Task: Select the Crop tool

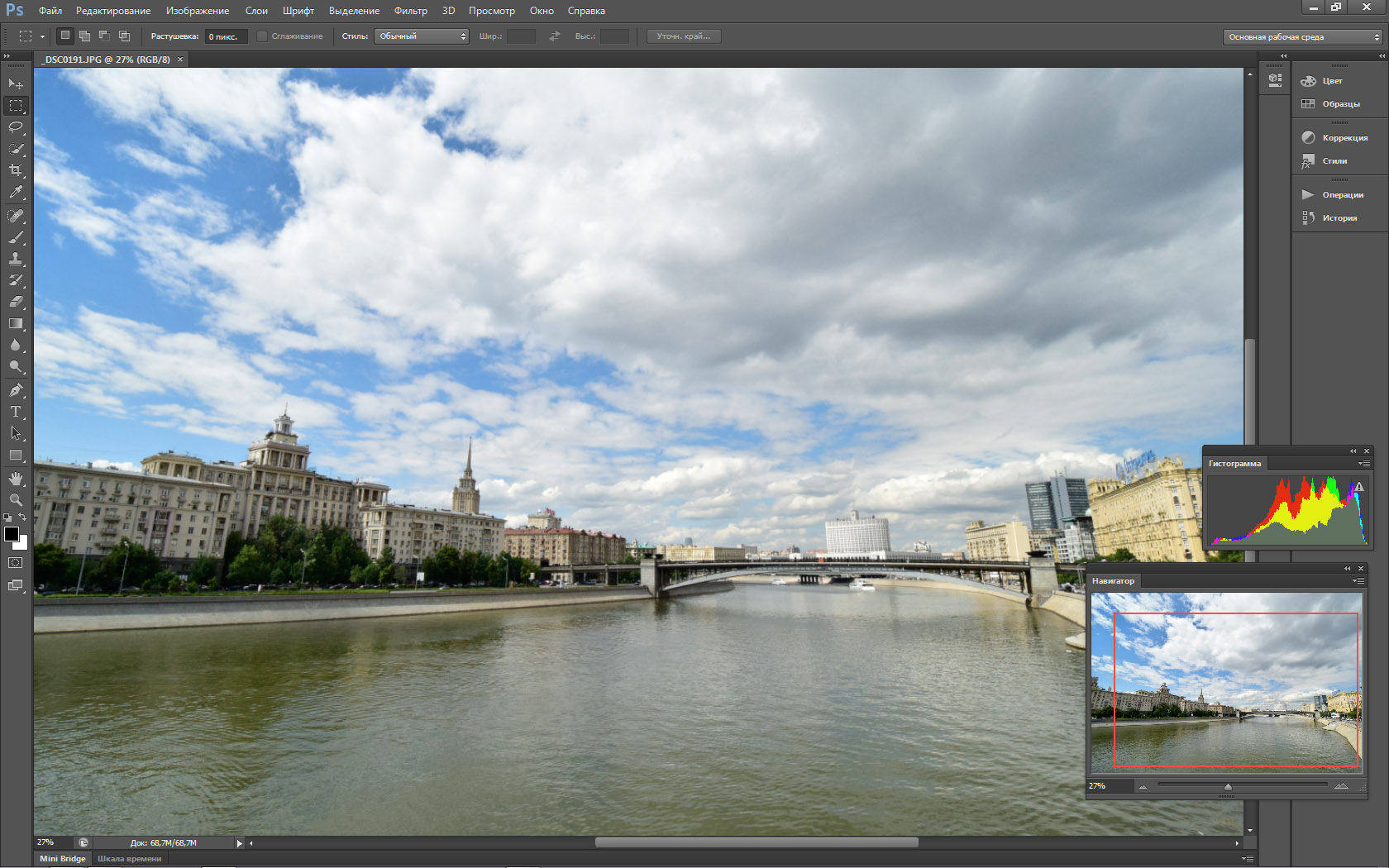Action: point(16,170)
